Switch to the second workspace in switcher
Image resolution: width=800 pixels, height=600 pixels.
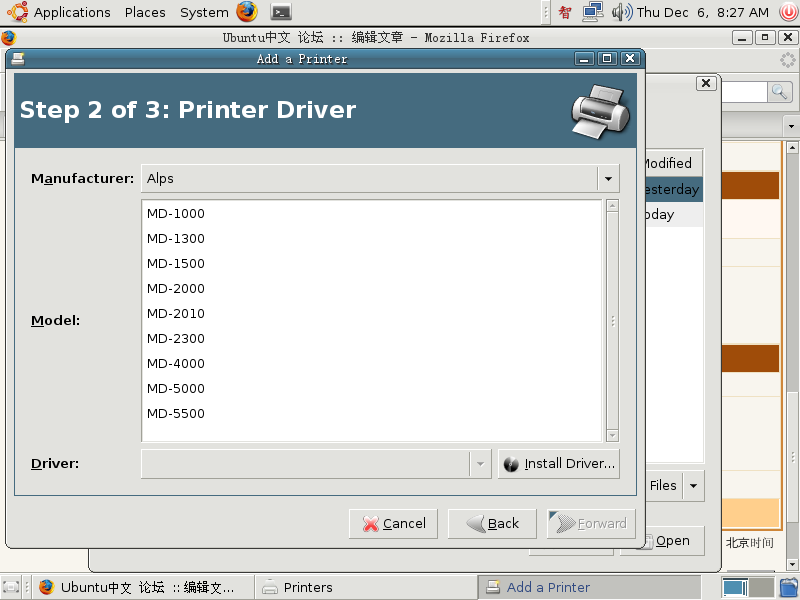pyautogui.click(x=761, y=587)
